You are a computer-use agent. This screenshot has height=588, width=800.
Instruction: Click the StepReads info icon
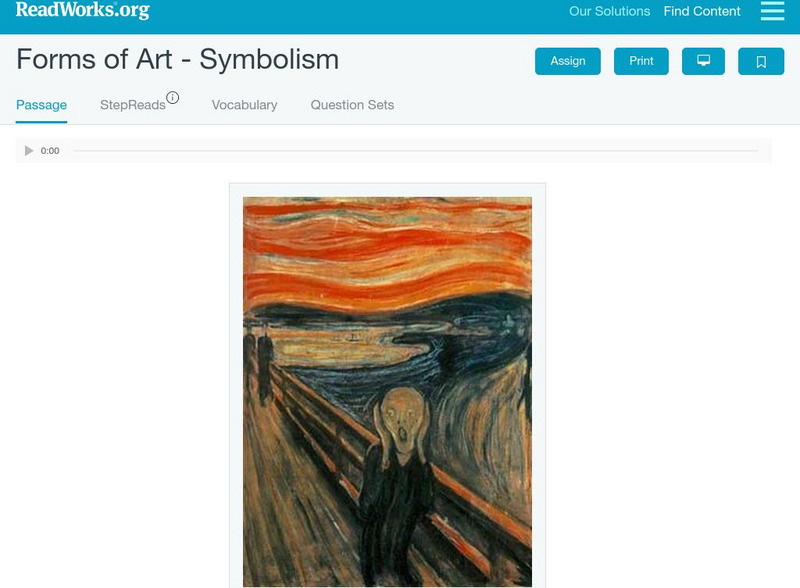[172, 97]
